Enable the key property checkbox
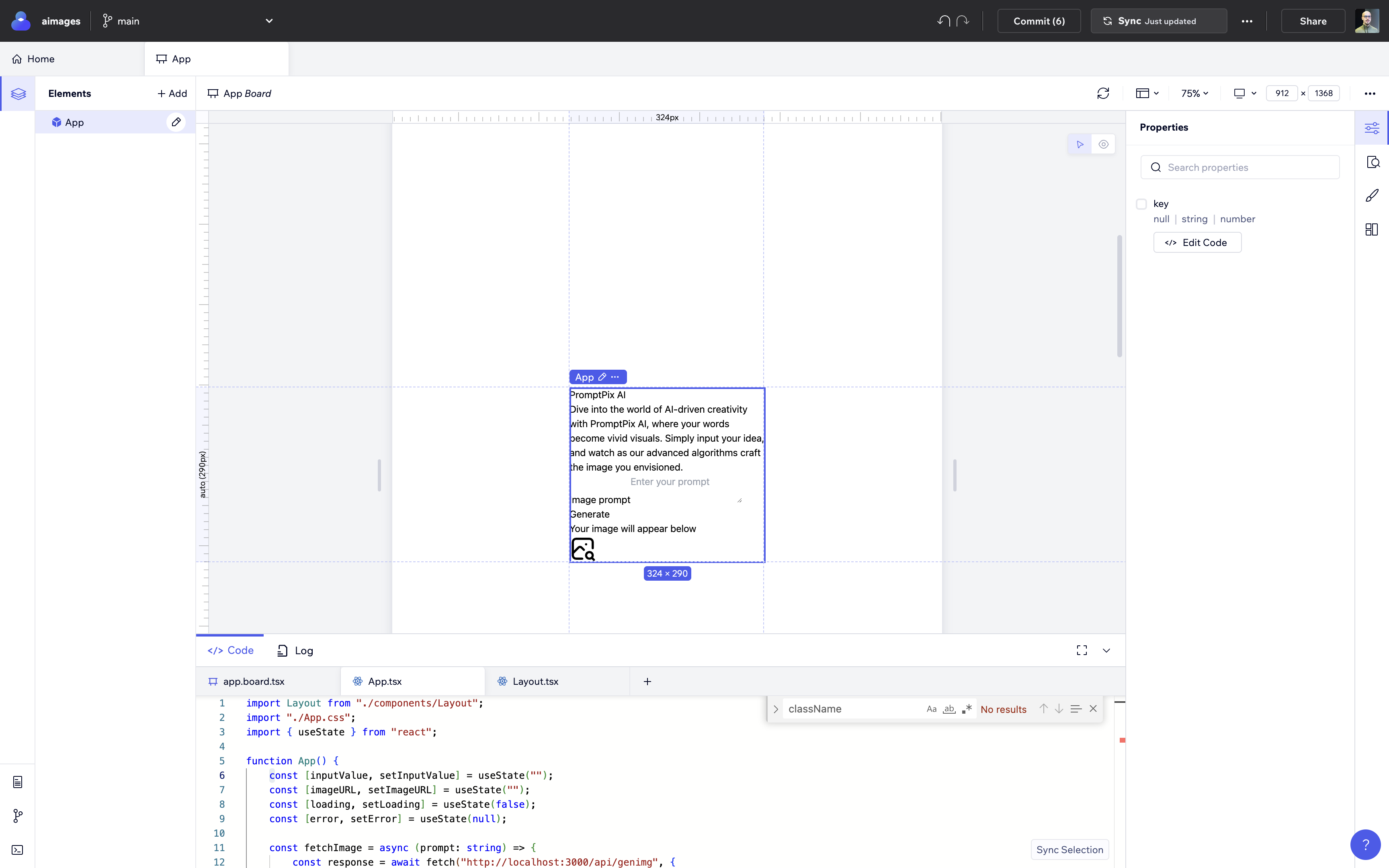Screen dimensions: 1389x868 [x=1142, y=204]
